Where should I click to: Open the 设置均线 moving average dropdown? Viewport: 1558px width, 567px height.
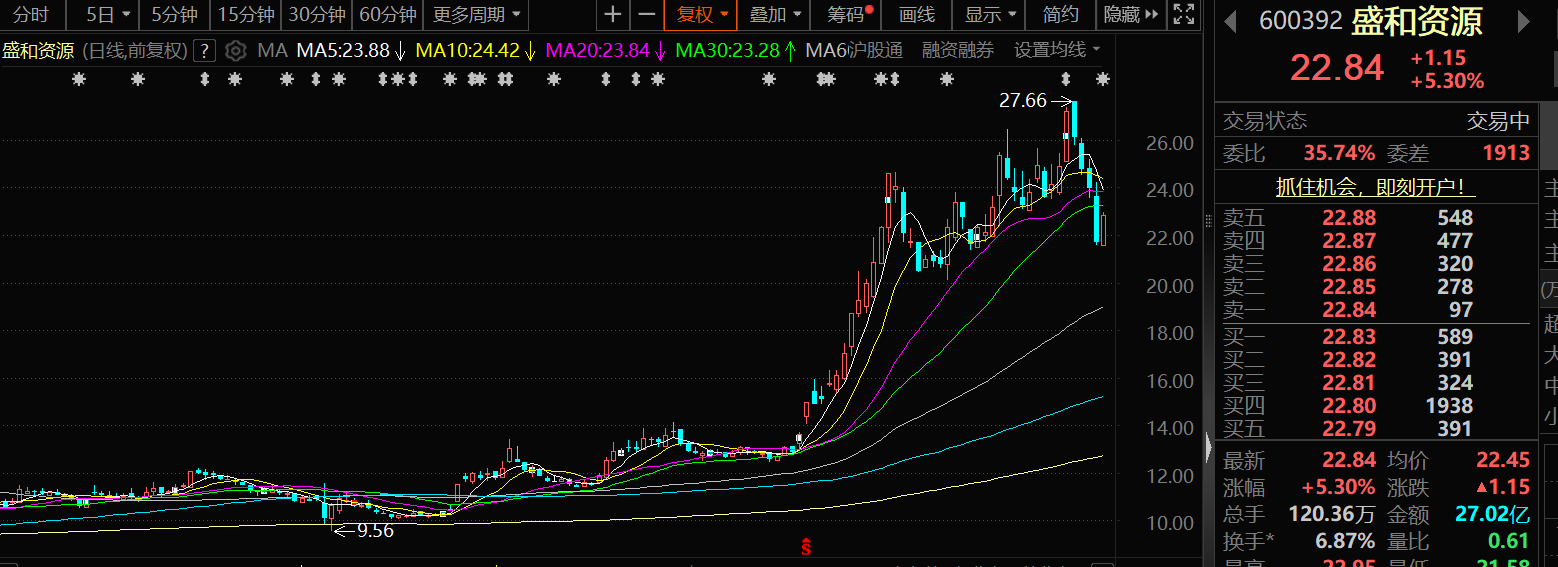click(1057, 51)
